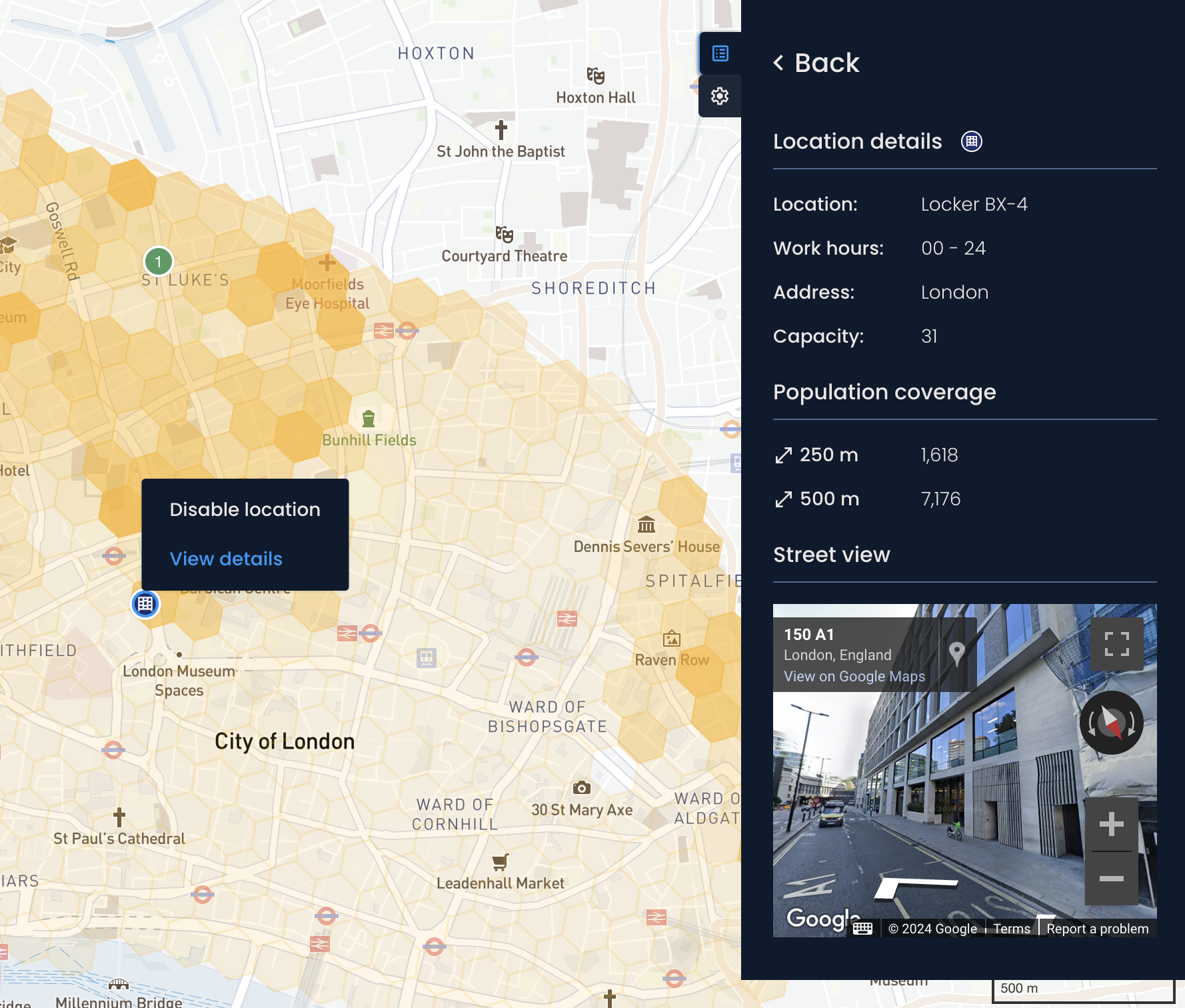The height and width of the screenshot is (1008, 1185).
Task: Click the street view forward navigation arrow
Action: click(916, 887)
